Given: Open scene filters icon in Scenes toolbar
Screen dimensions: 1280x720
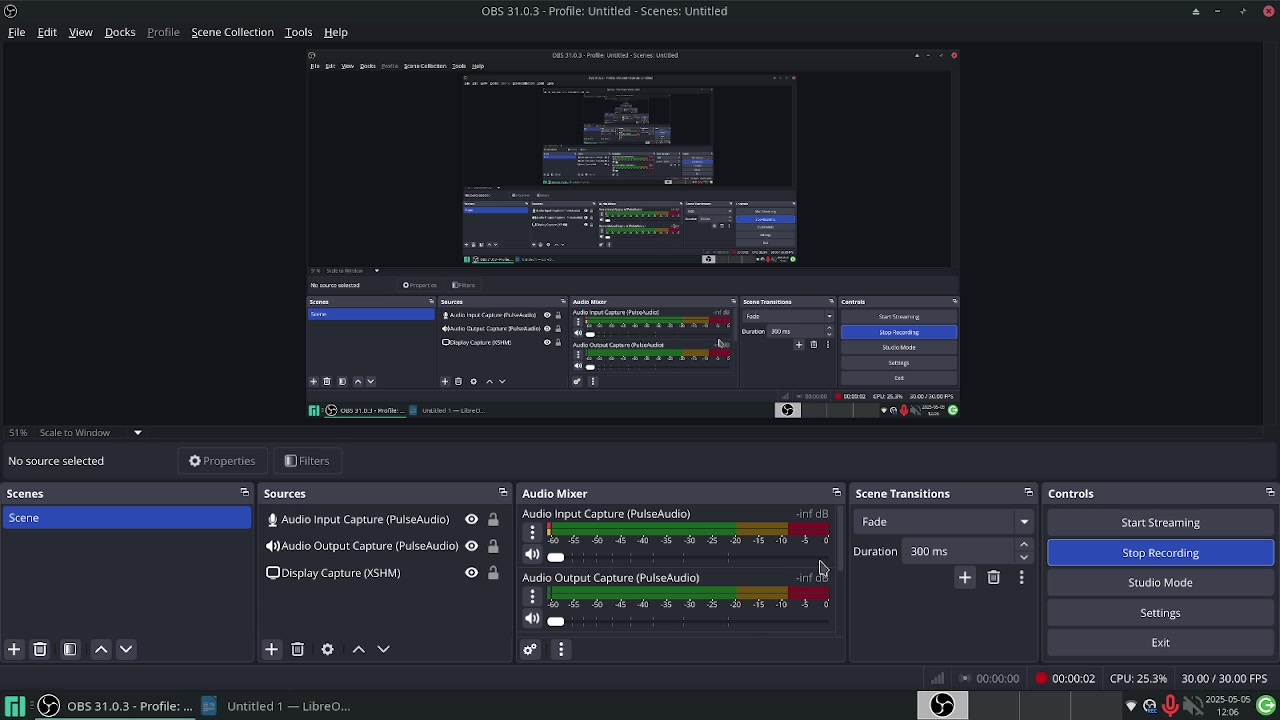Looking at the screenshot, I should pyautogui.click(x=70, y=650).
